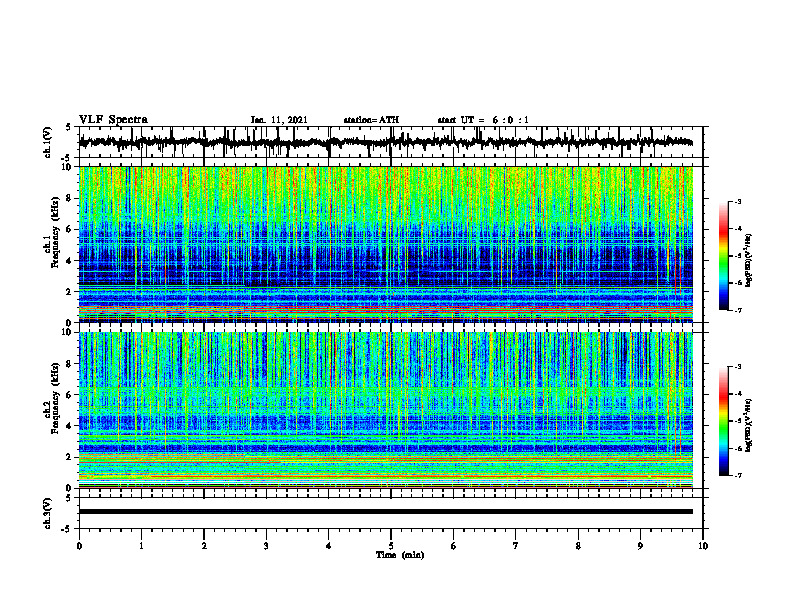Click time axis tick label "1"
Viewport: 792px width, 612px height.
click(x=141, y=546)
